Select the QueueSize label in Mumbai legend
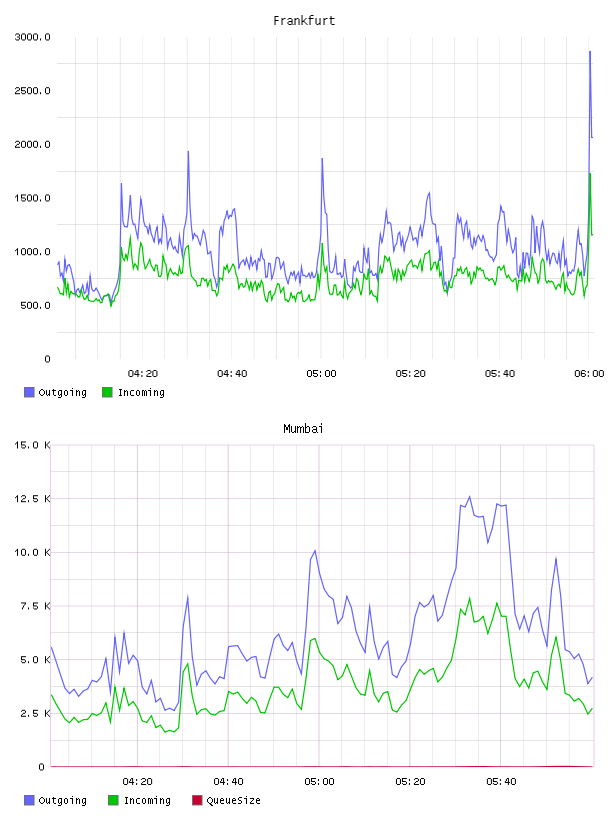608x816 pixels. click(x=233, y=801)
